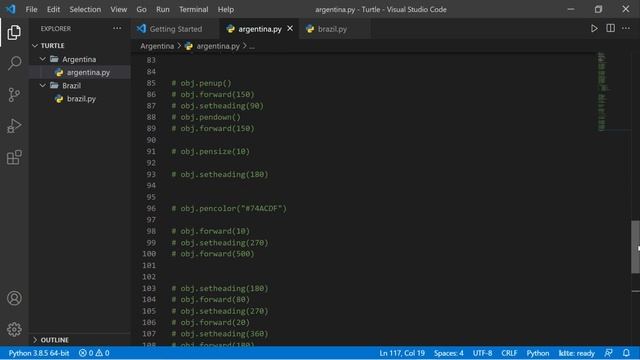This screenshot has height=360, width=640.
Task: Close the argentina.py tab
Action: click(290, 29)
